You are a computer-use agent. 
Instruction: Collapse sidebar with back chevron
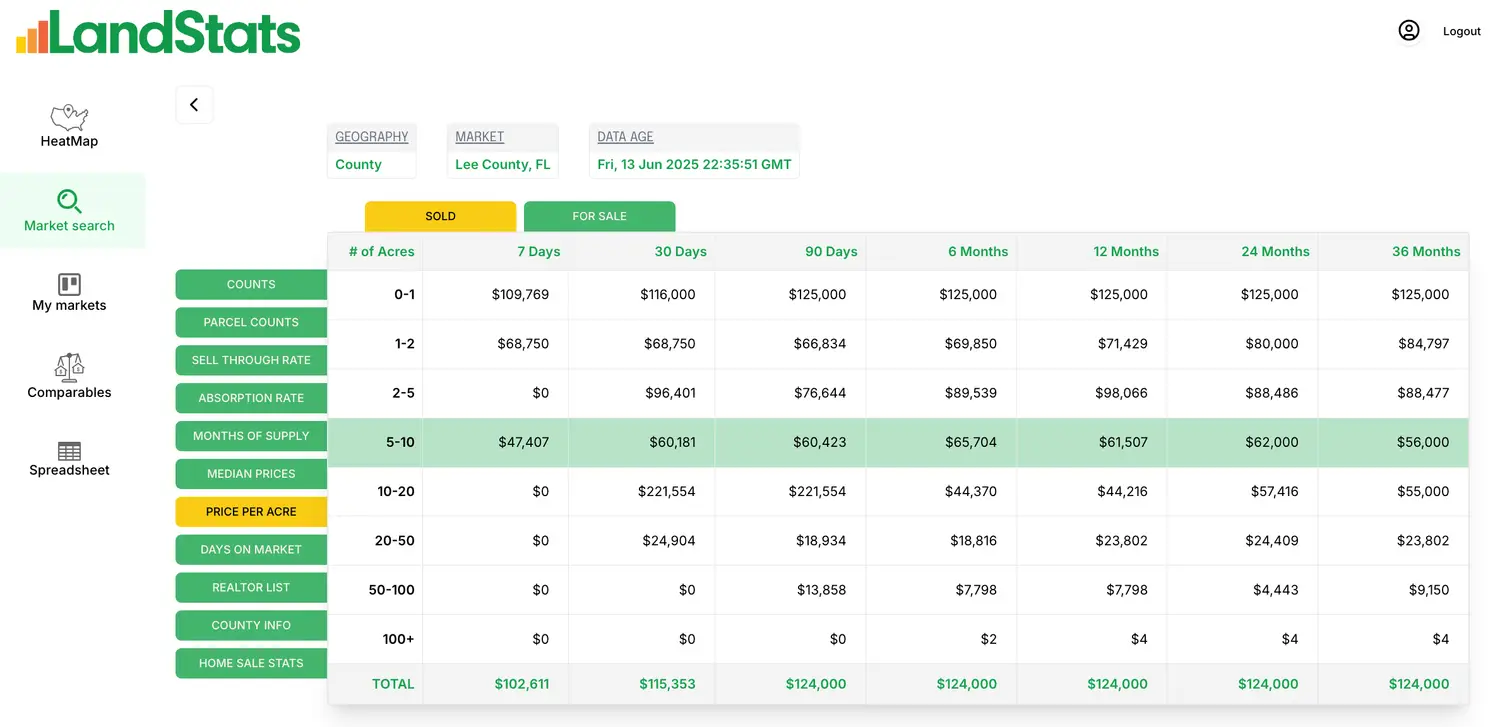pyautogui.click(x=194, y=105)
